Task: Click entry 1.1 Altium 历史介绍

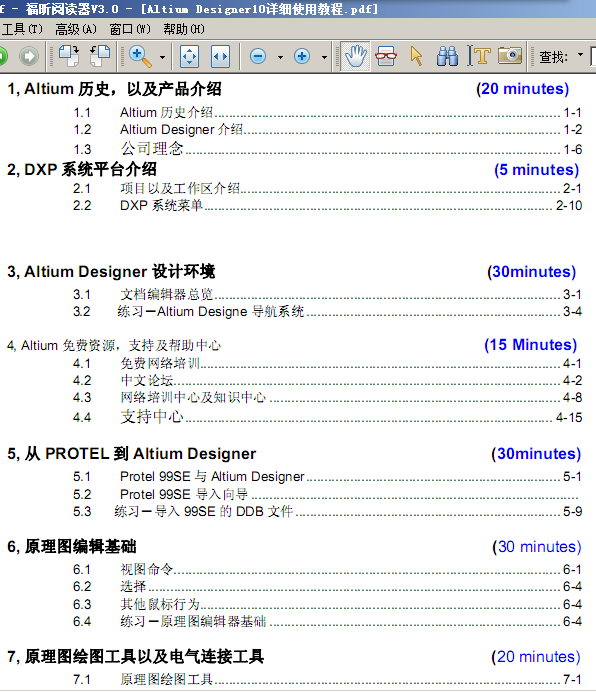Action: (327, 113)
